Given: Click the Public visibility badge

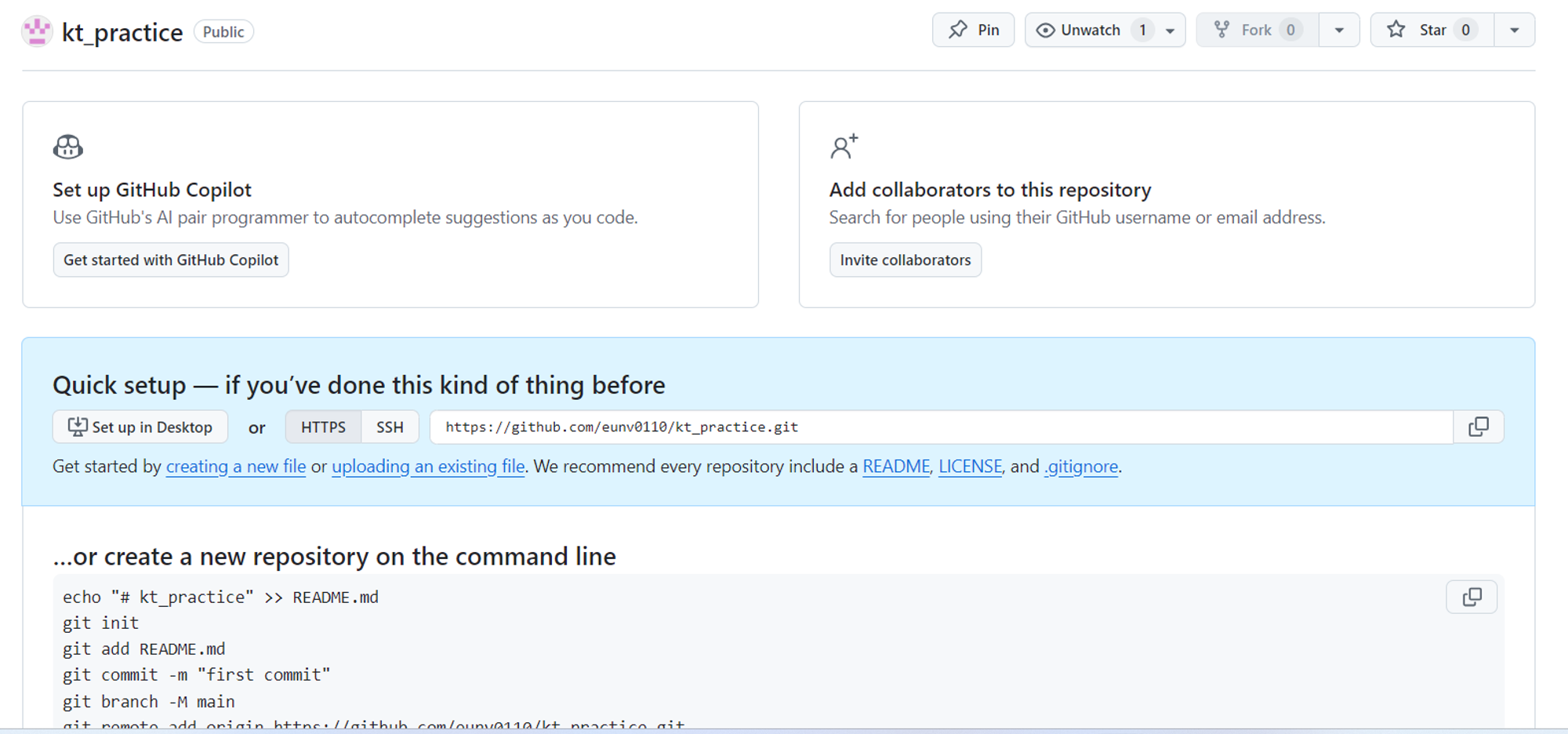Looking at the screenshot, I should [223, 32].
